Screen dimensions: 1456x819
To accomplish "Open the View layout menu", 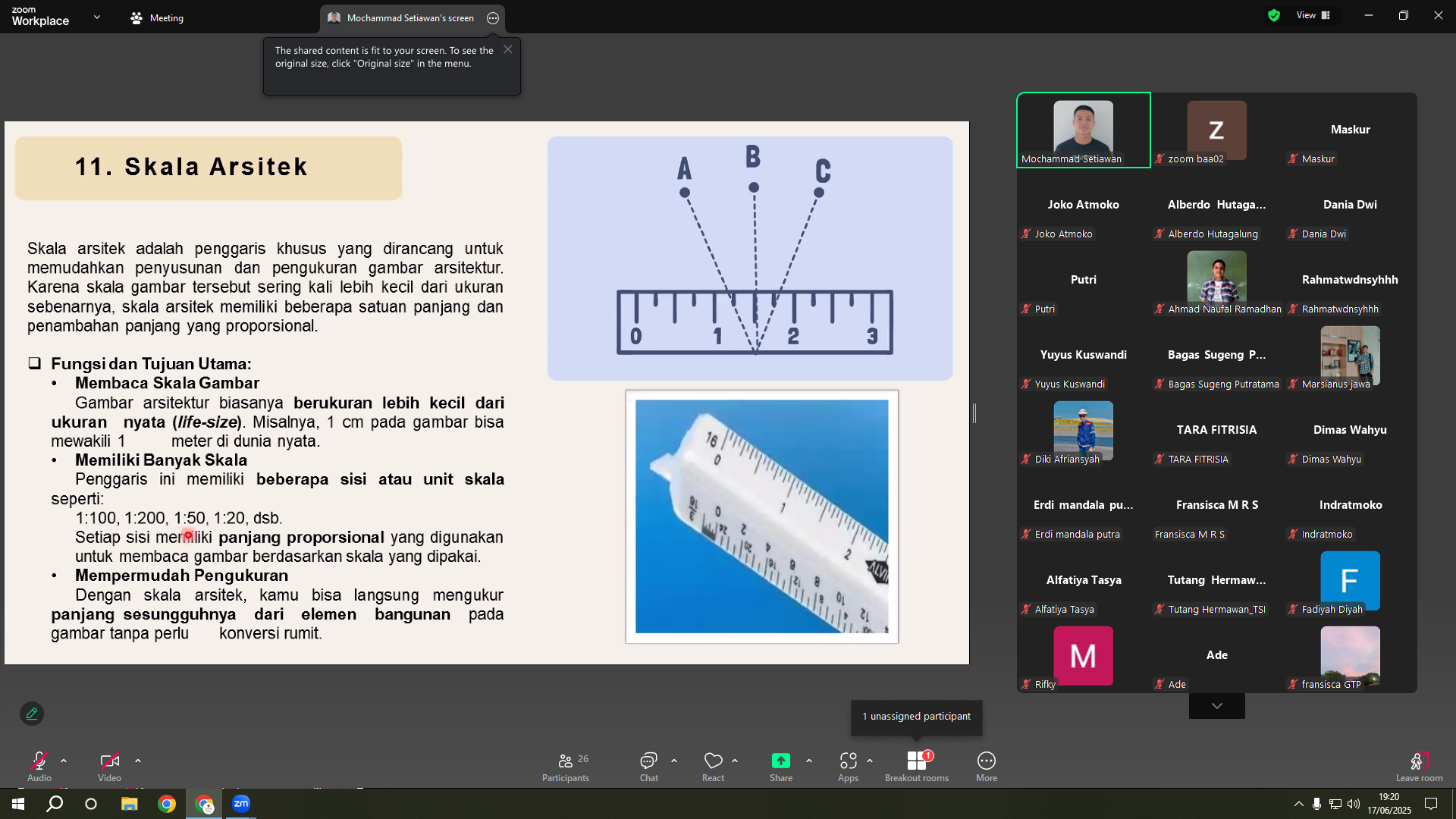I will (x=1313, y=15).
